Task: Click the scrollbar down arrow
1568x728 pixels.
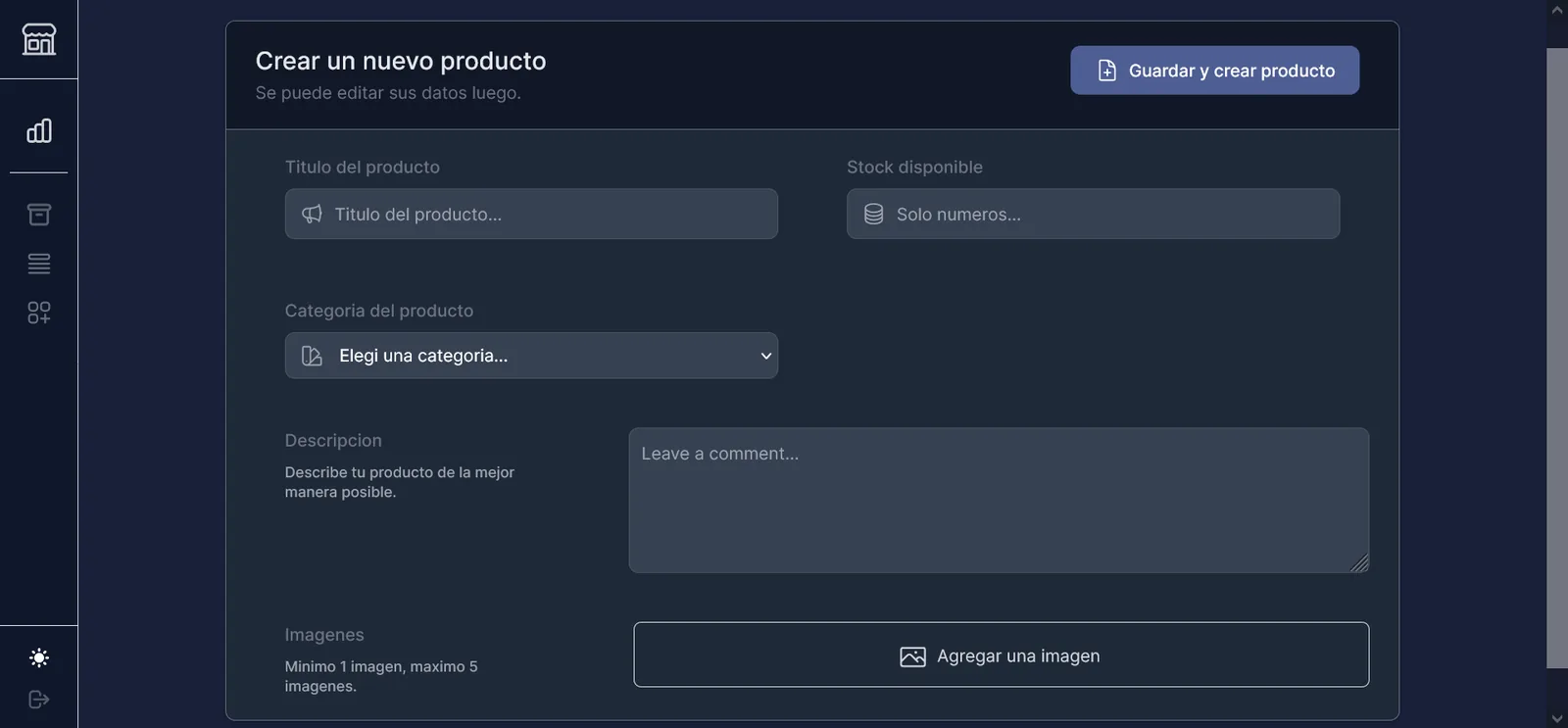Action: pos(1557,719)
